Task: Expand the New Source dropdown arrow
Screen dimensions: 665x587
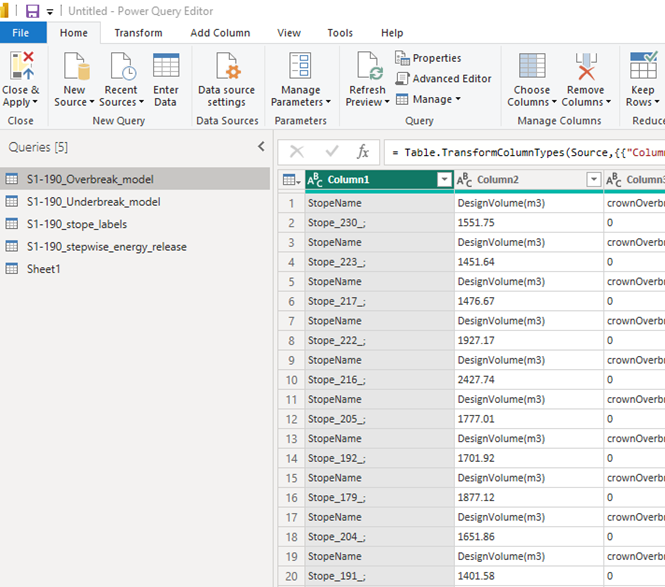Action: pyautogui.click(x=92, y=102)
